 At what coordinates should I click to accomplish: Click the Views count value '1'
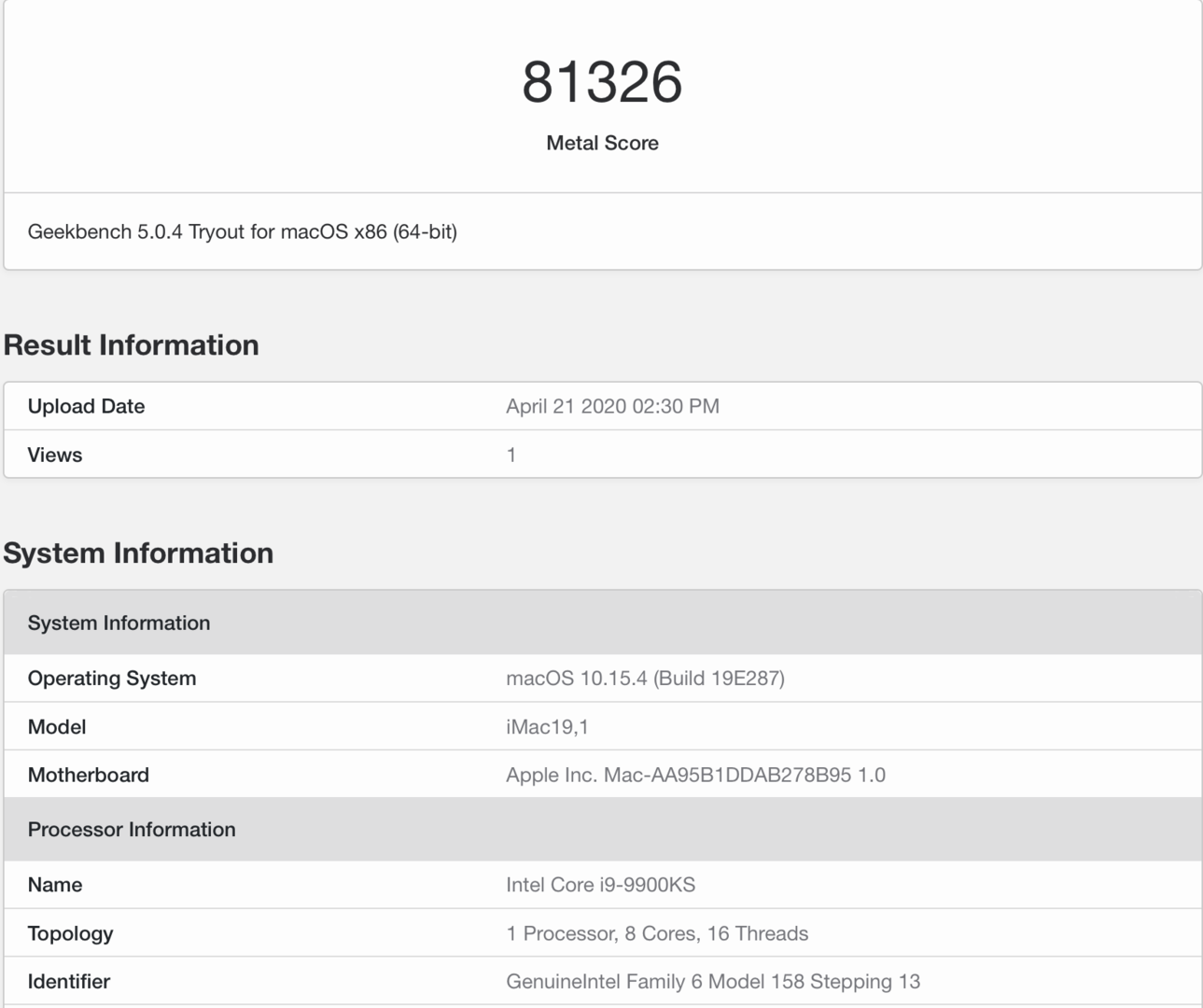(511, 455)
